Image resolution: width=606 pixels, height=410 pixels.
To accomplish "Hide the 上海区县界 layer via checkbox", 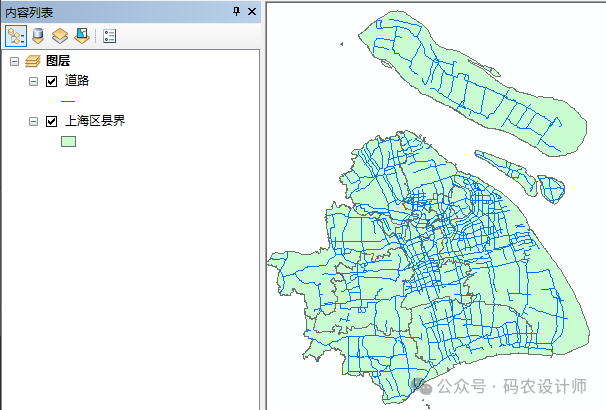I will [52, 122].
